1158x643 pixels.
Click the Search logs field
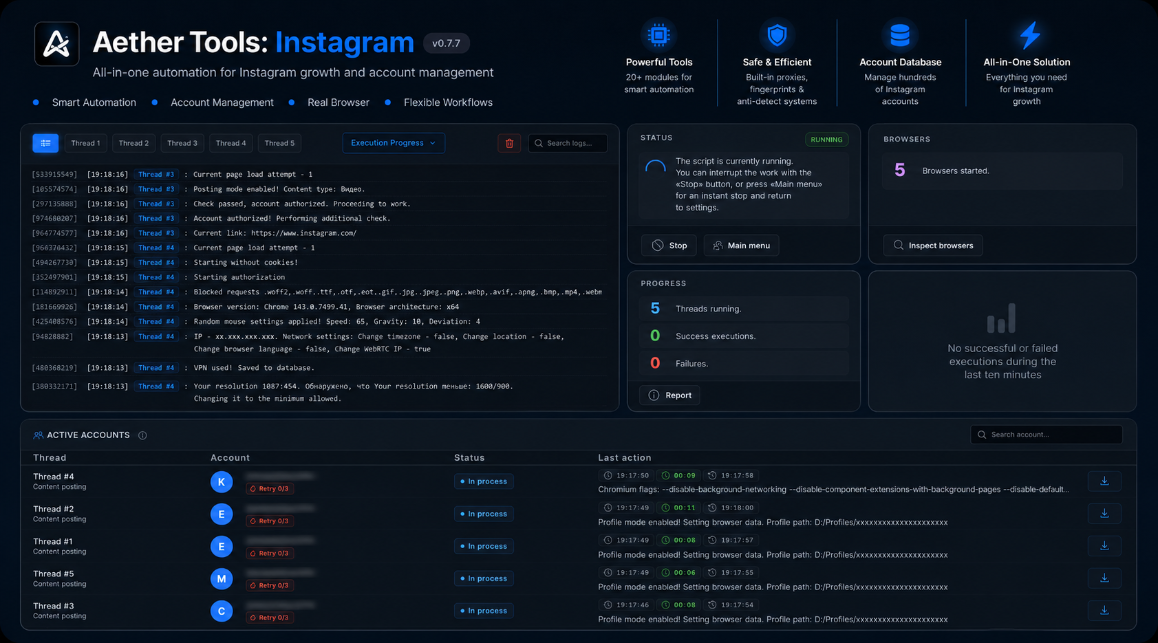click(x=568, y=143)
